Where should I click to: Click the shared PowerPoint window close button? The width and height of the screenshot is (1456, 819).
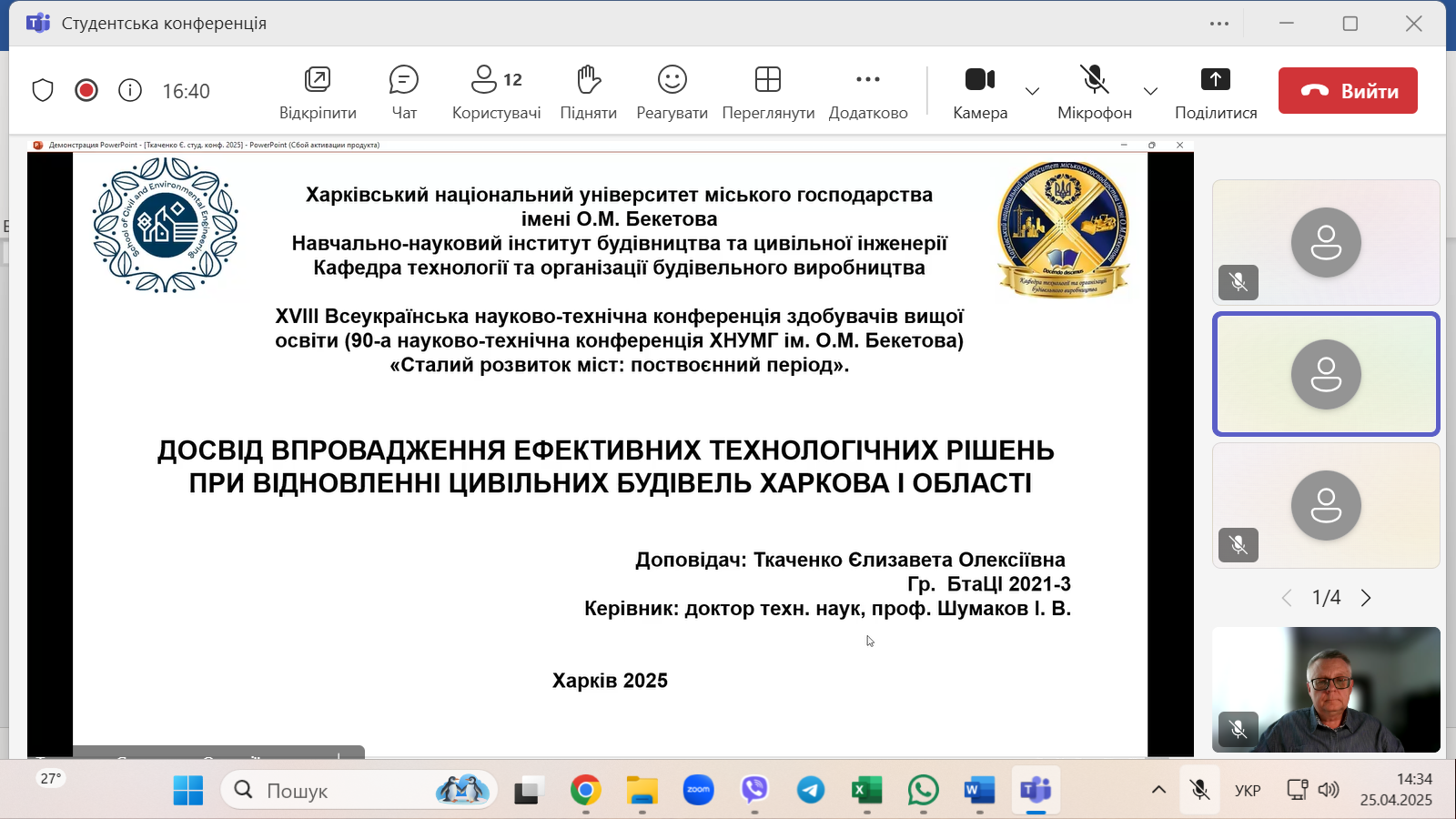(x=1179, y=145)
